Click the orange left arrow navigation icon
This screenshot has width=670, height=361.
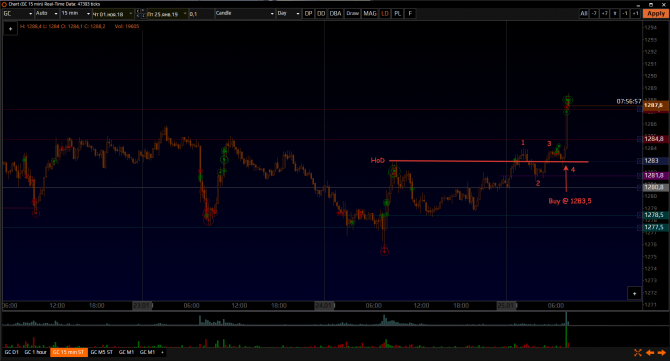point(650,352)
